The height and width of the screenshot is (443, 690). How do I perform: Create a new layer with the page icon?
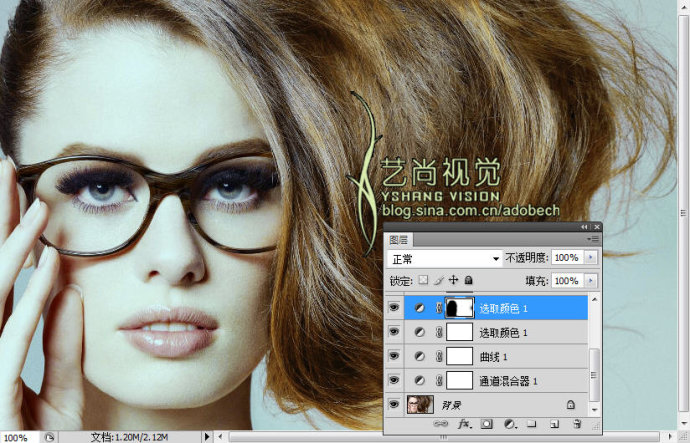[x=554, y=424]
